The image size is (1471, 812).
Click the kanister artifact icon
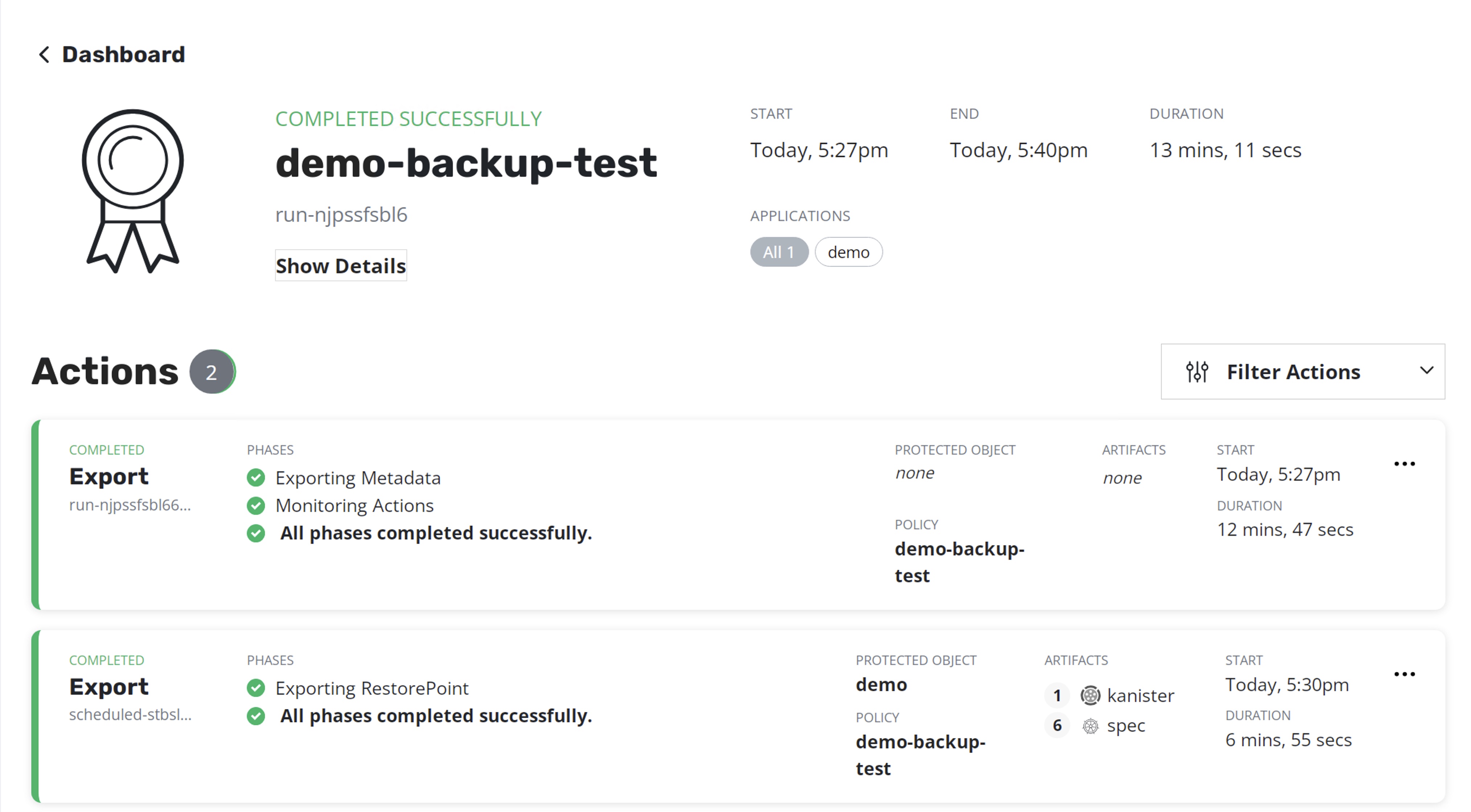click(1090, 696)
